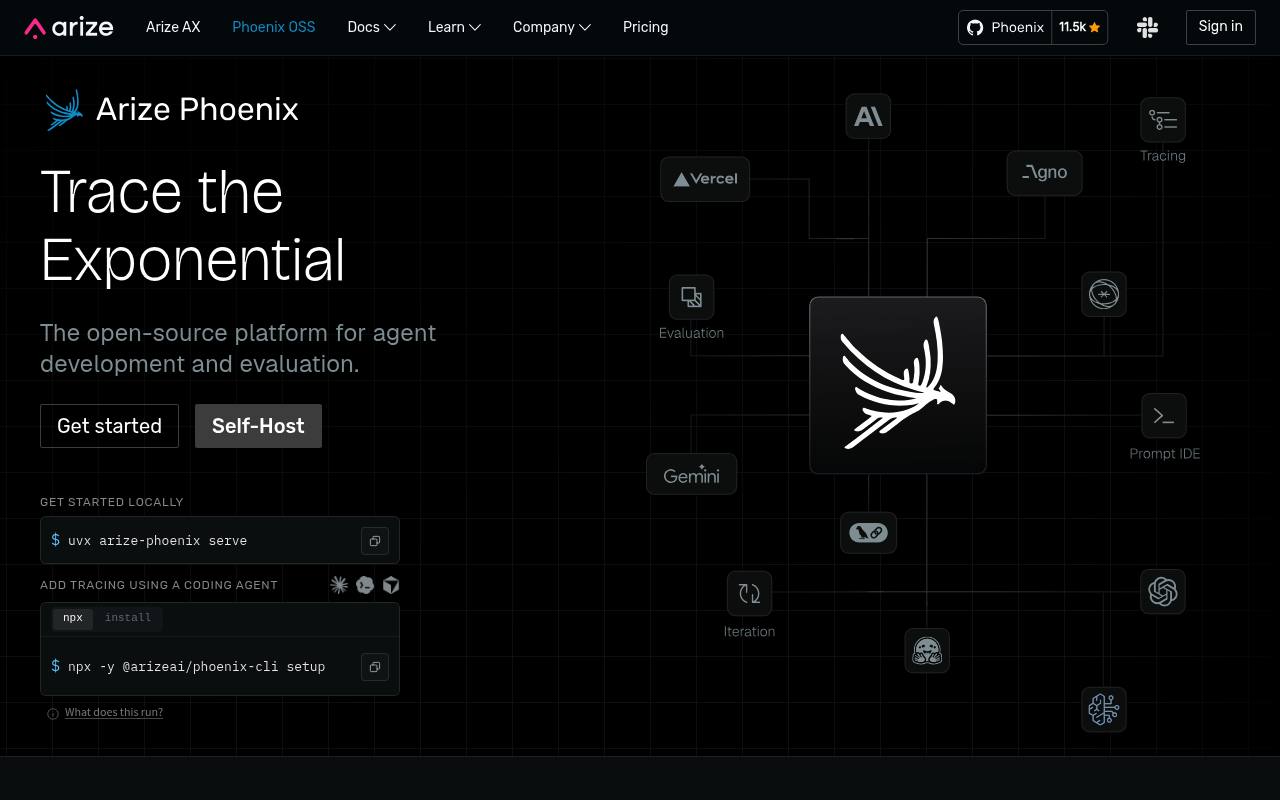This screenshot has height=800, width=1280.
Task: Click the uvx arize-phoenix serve command text
Action: [157, 541]
